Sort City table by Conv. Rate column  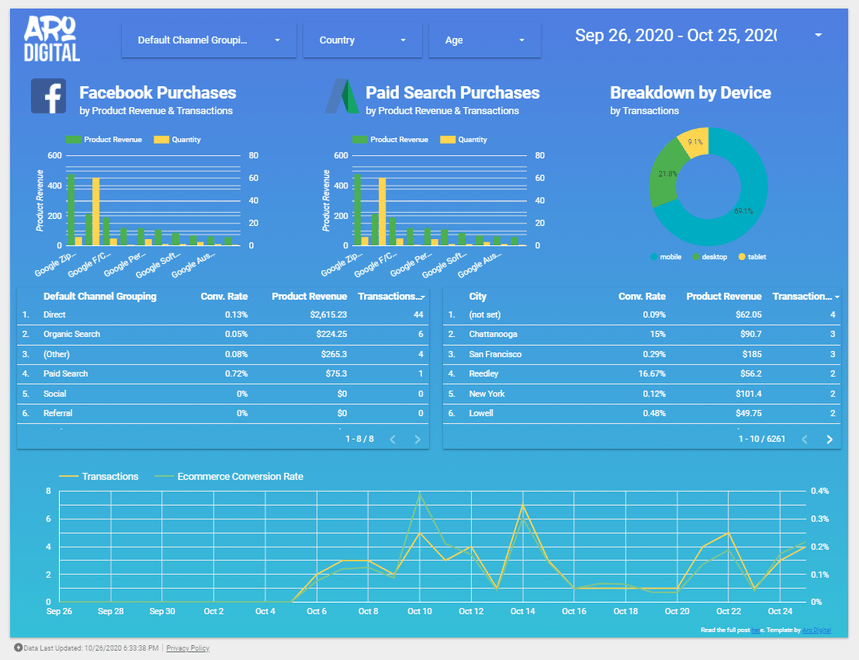[x=641, y=296]
